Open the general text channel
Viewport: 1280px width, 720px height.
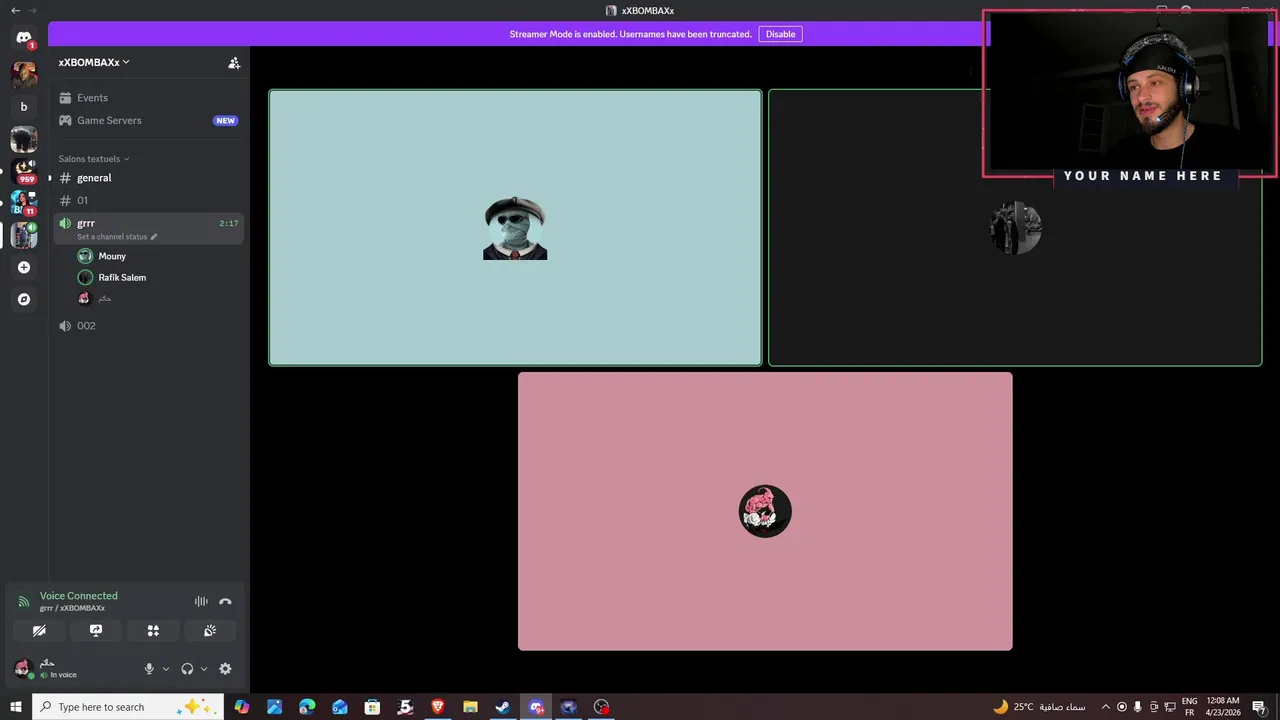point(148,178)
